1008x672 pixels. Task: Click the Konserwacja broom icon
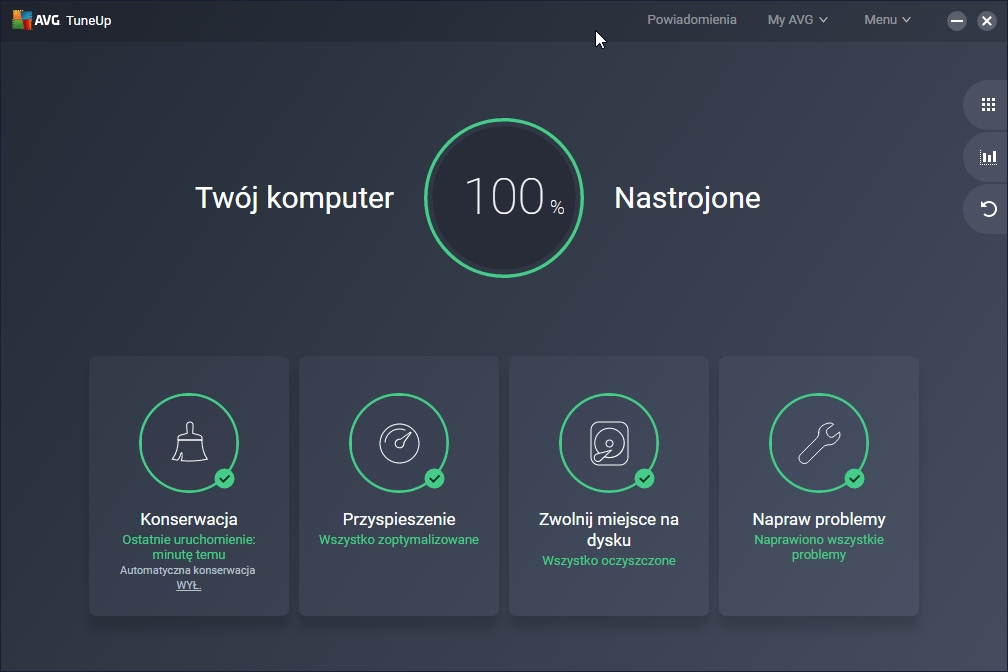tap(189, 442)
